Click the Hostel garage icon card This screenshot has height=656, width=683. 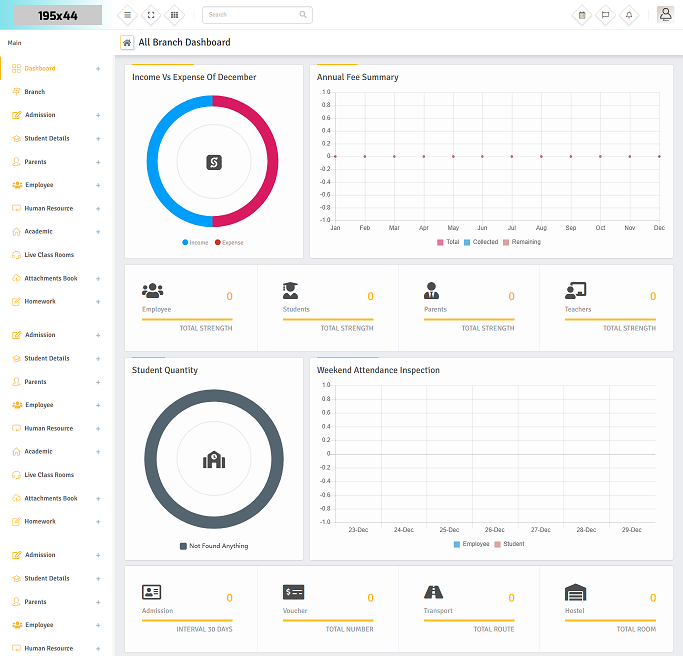575,592
